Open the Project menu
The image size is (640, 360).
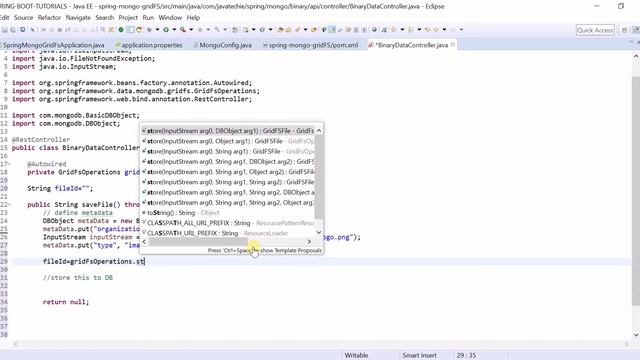128,18
